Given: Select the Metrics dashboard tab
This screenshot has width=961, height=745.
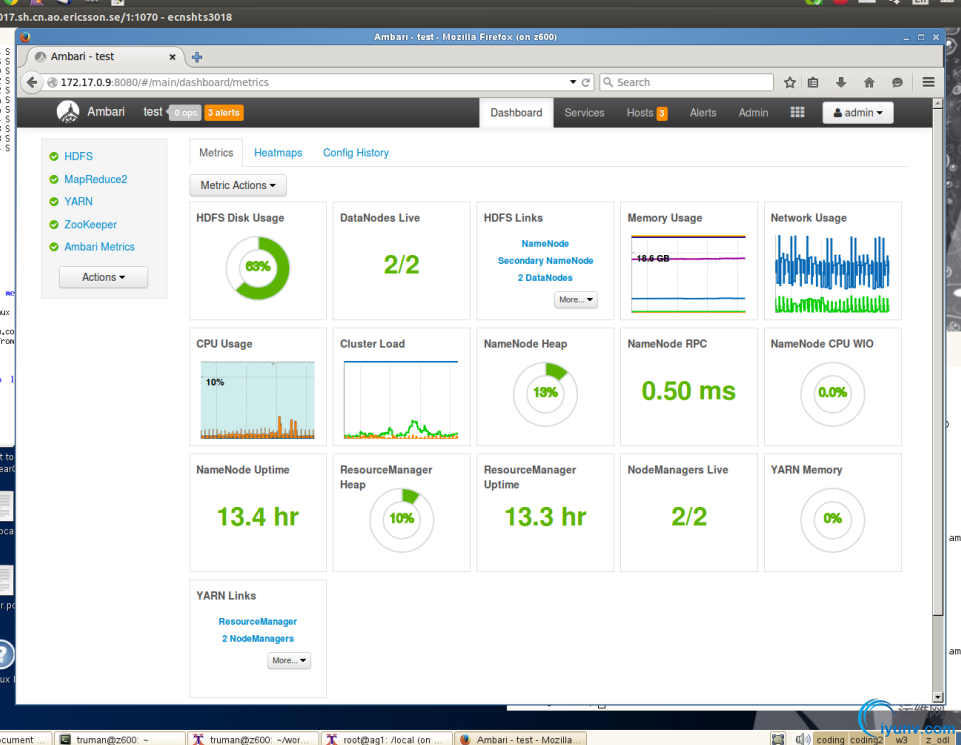Looking at the screenshot, I should point(216,153).
